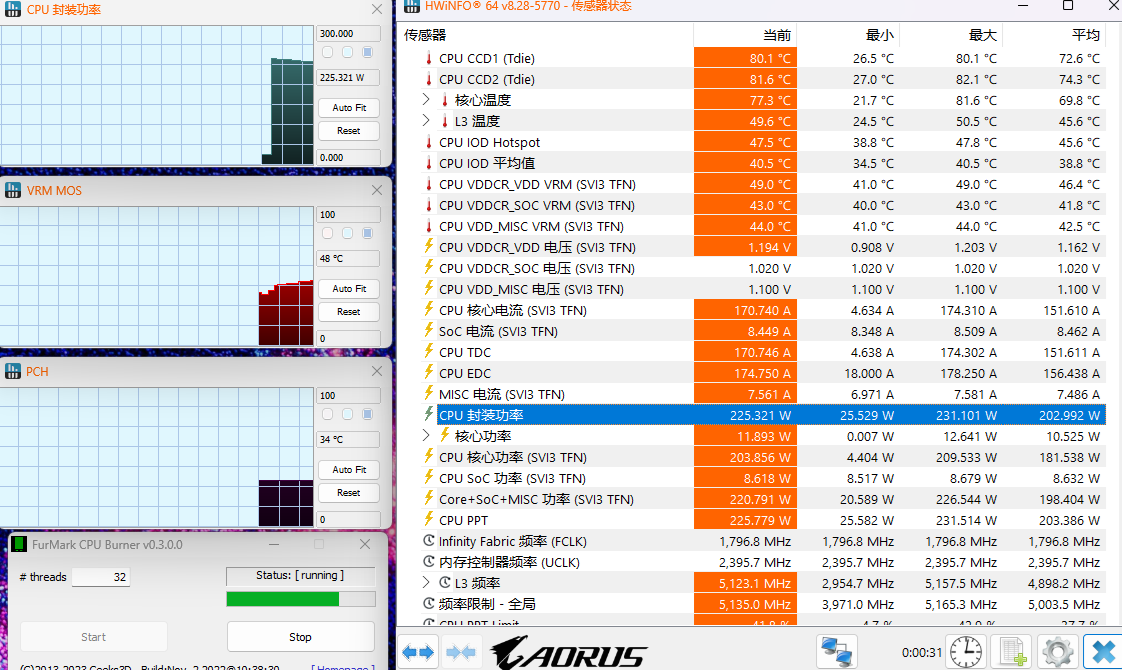Expand the L3 温度 sensor group
This screenshot has height=670, width=1122.
[426, 121]
